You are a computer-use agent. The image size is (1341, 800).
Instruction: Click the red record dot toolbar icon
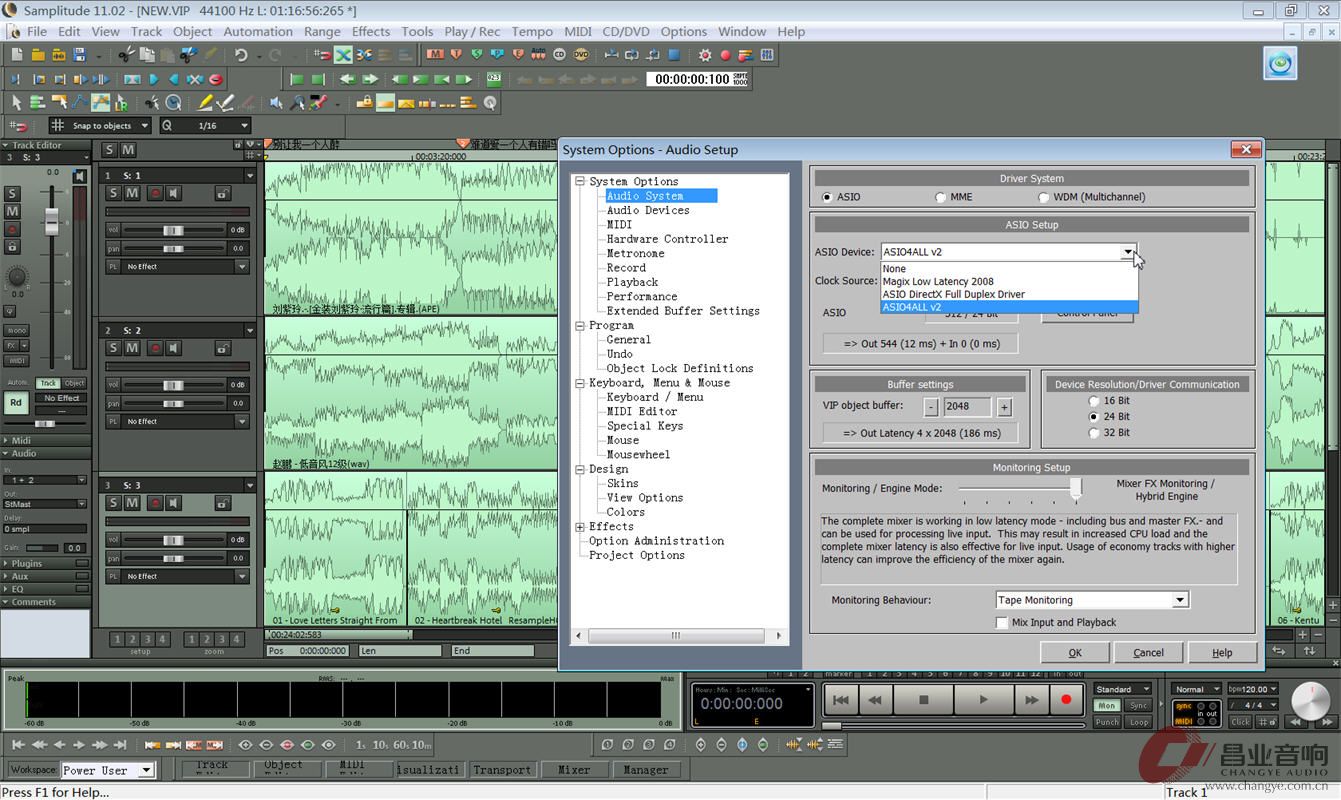(726, 55)
